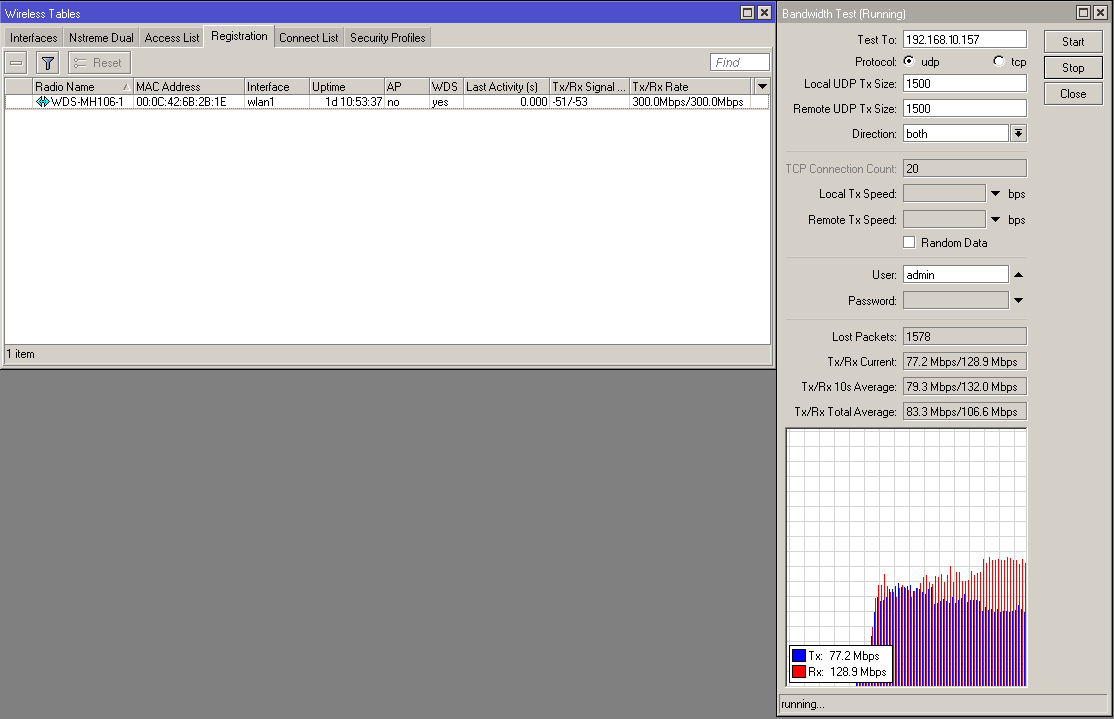Click the Direction field showing both

pos(956,134)
